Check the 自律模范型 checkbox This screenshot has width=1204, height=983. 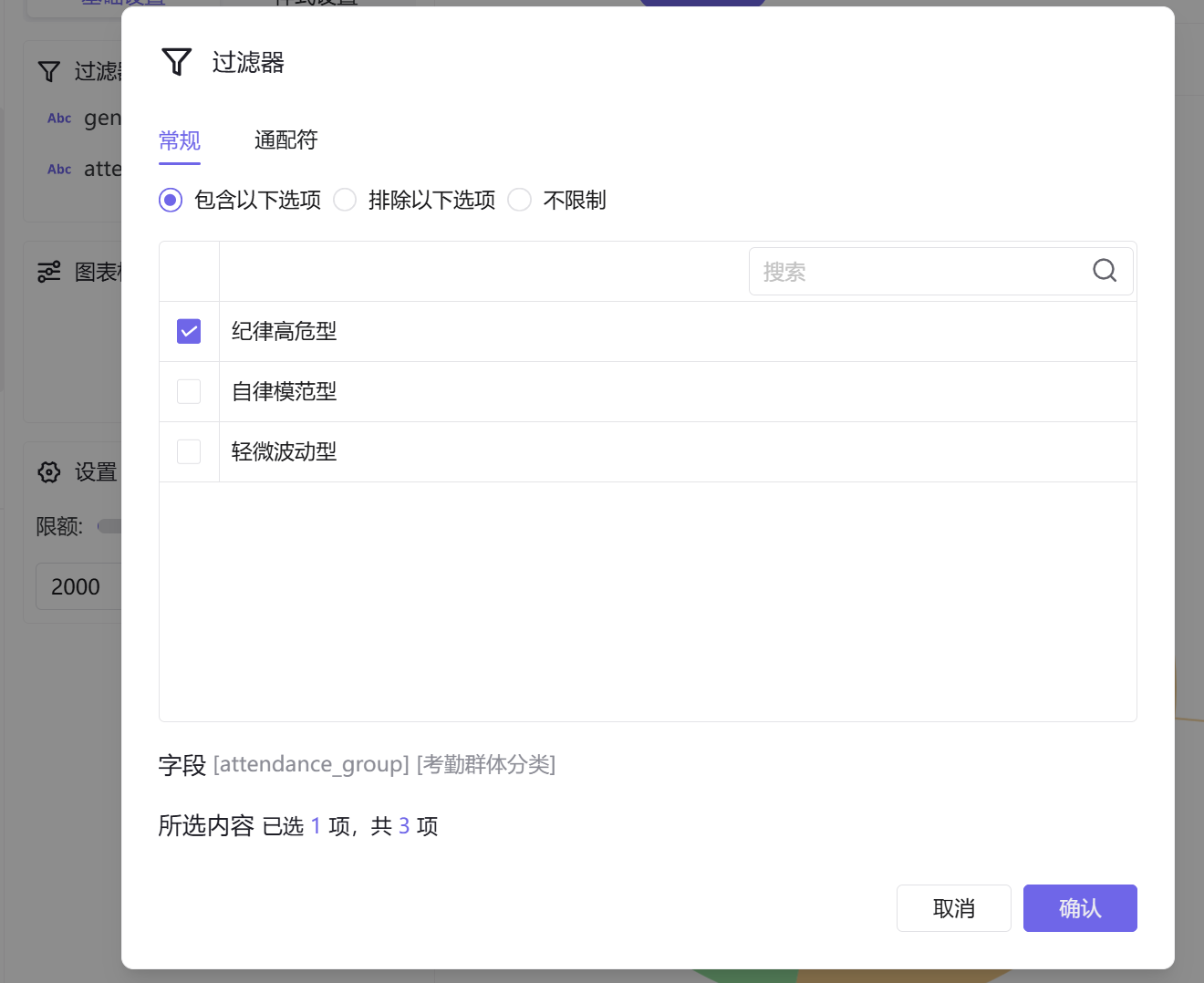tap(189, 391)
